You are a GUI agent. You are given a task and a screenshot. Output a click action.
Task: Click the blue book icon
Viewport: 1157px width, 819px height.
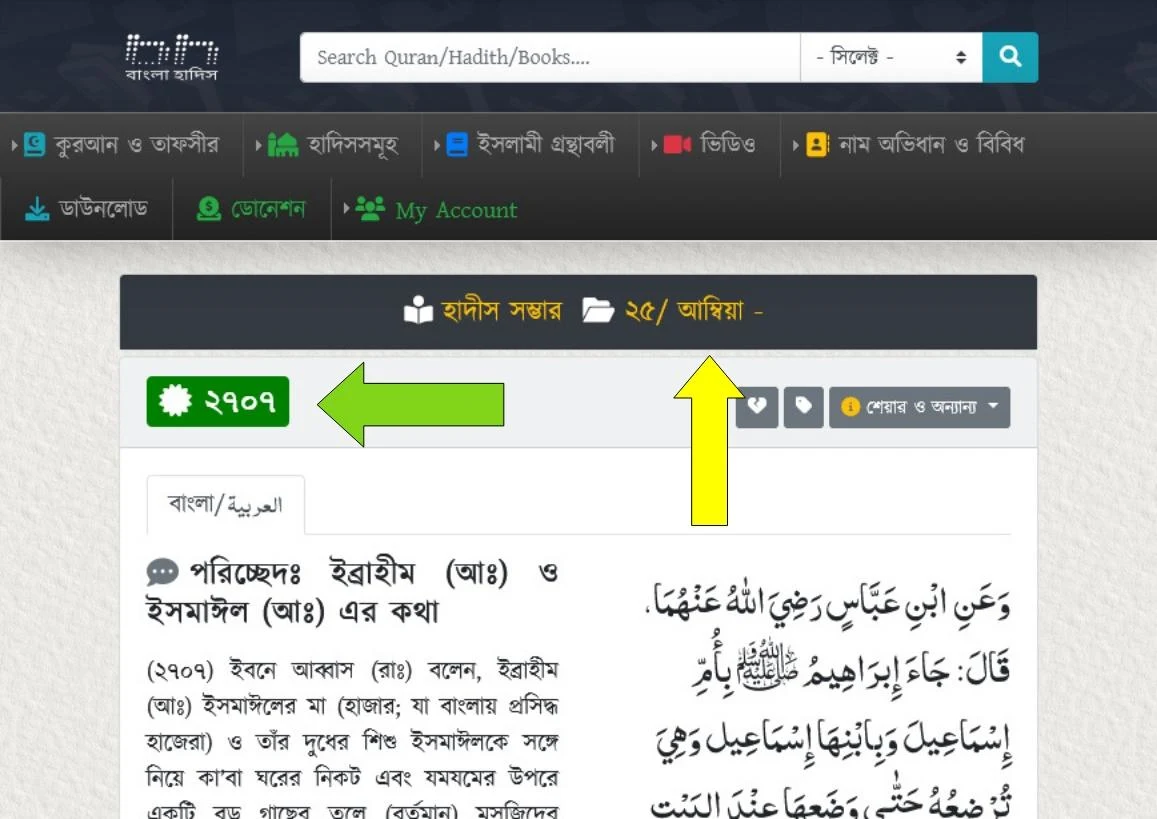457,145
